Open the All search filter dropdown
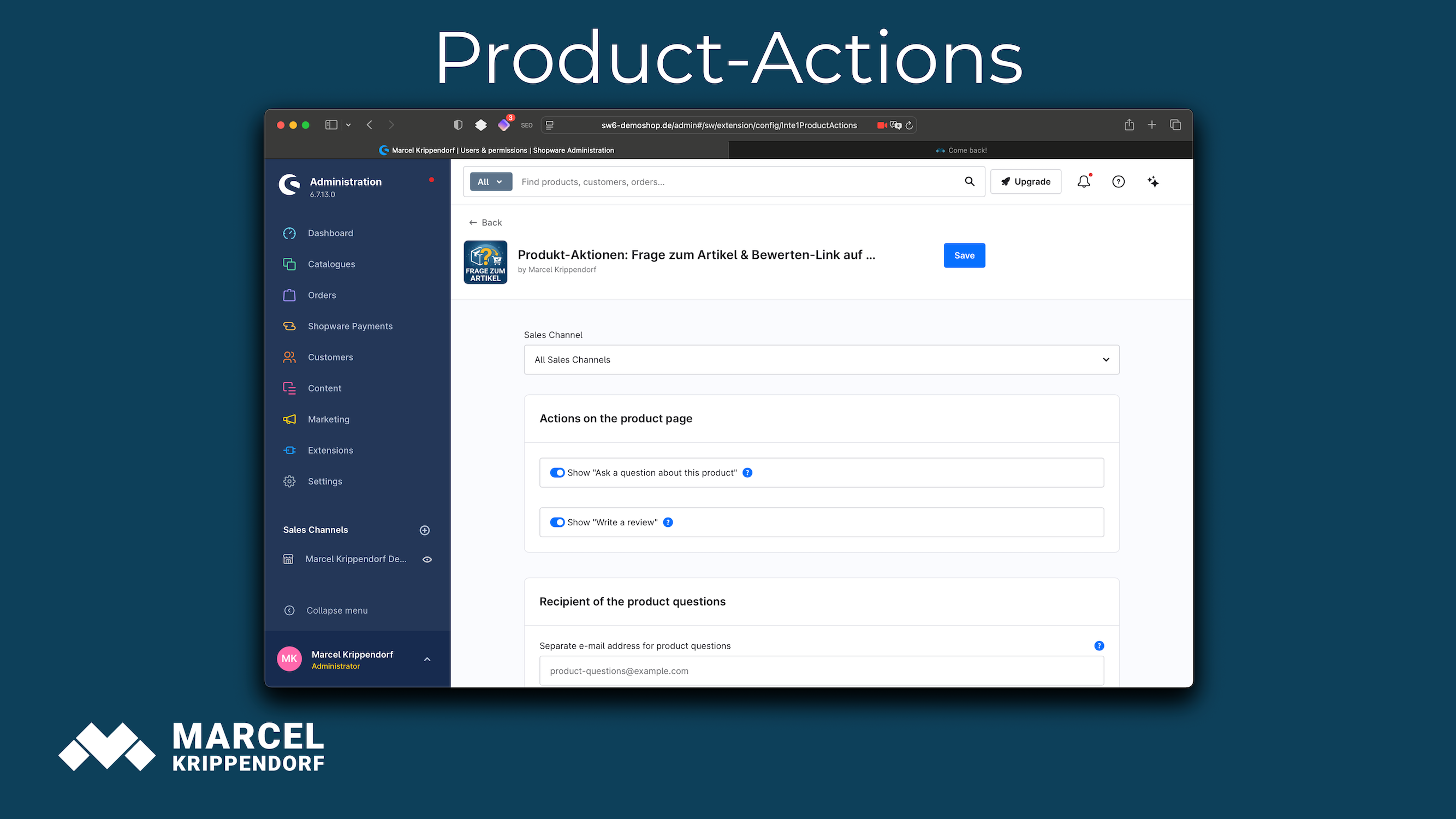Screen dimensions: 1456x819 point(491,181)
